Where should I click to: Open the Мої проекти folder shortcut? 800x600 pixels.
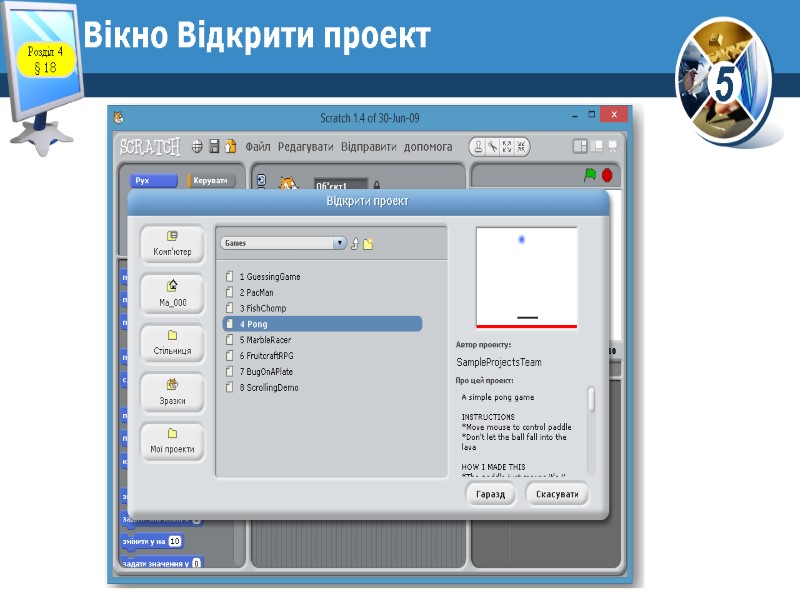pyautogui.click(x=172, y=440)
